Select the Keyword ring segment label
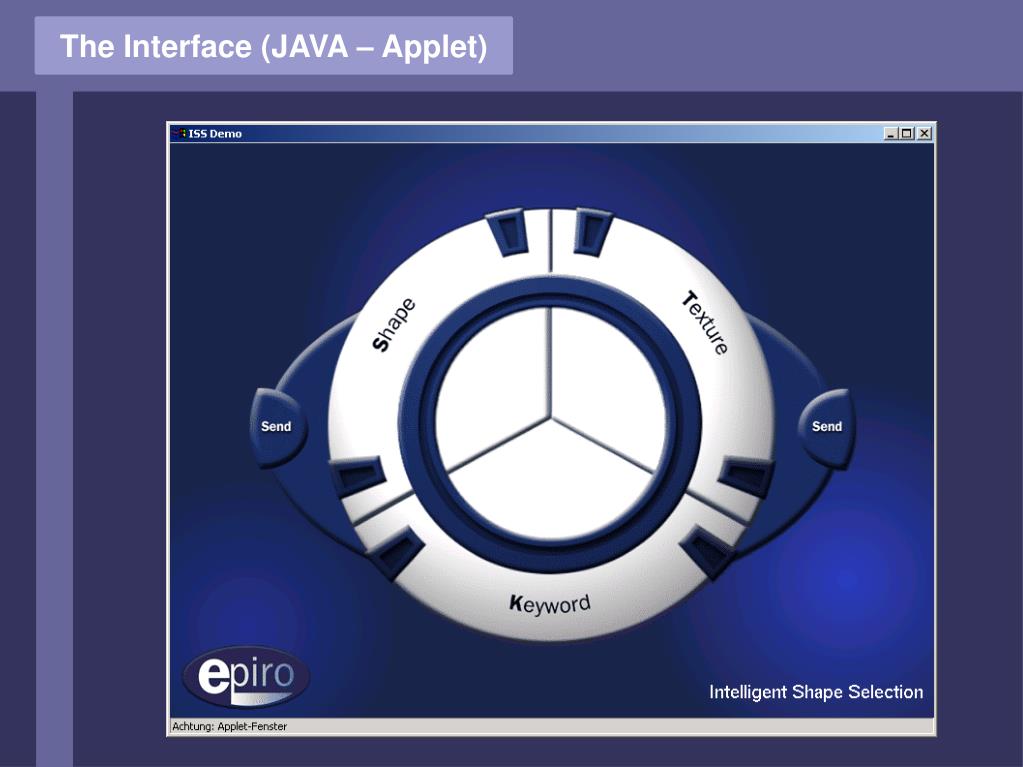Viewport: 1023px width, 767px height. (x=549, y=604)
